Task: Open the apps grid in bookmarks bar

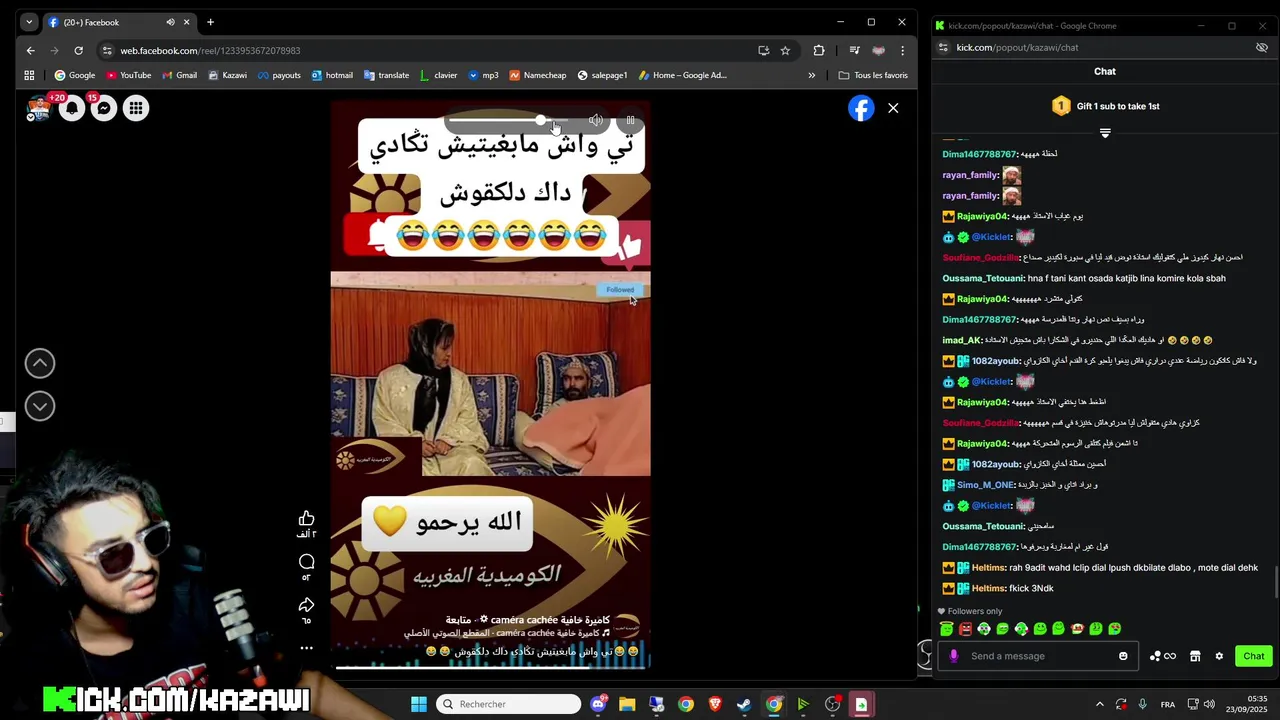Action: 29,75
